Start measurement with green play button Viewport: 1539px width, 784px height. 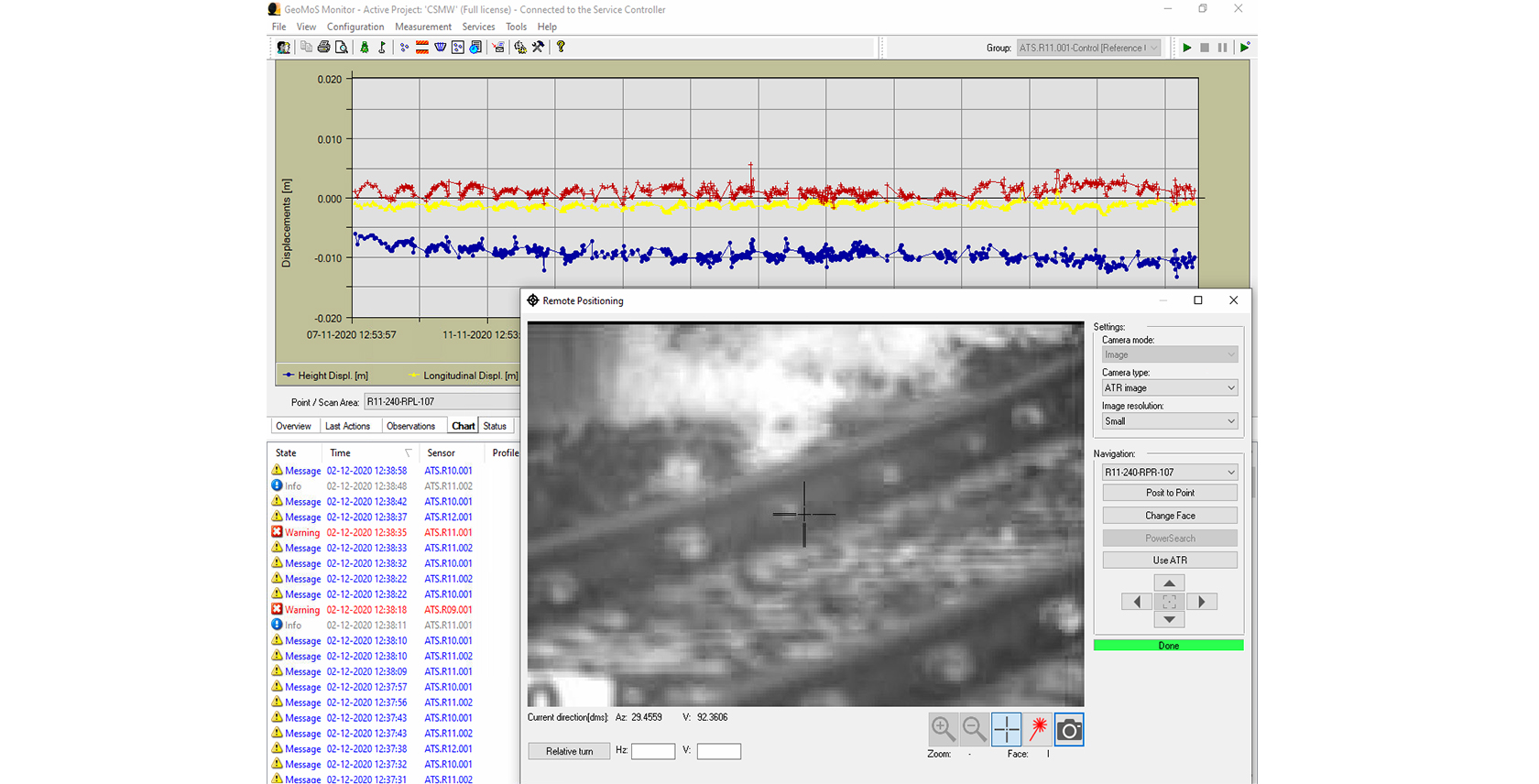point(1186,48)
